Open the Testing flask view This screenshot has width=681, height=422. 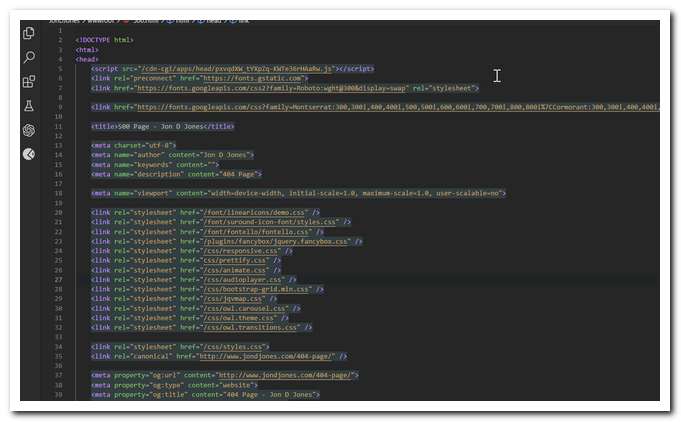pyautogui.click(x=29, y=106)
